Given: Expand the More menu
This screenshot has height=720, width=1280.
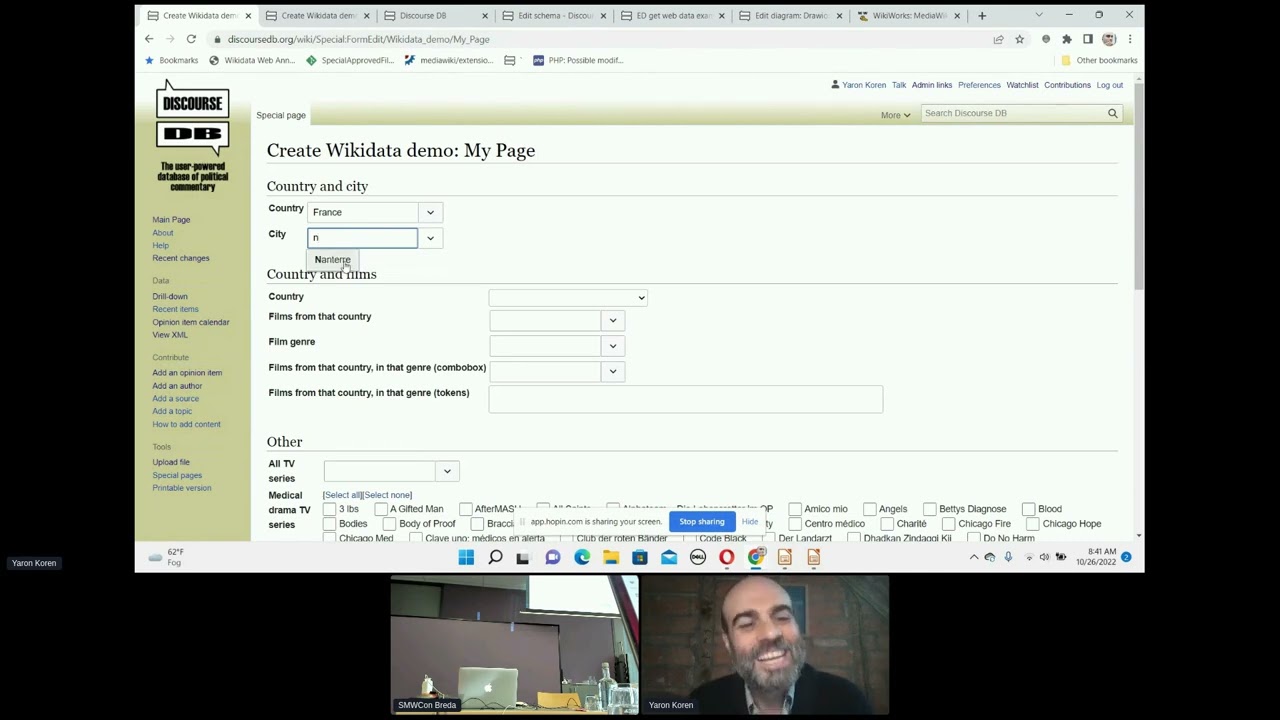Looking at the screenshot, I should click(895, 115).
